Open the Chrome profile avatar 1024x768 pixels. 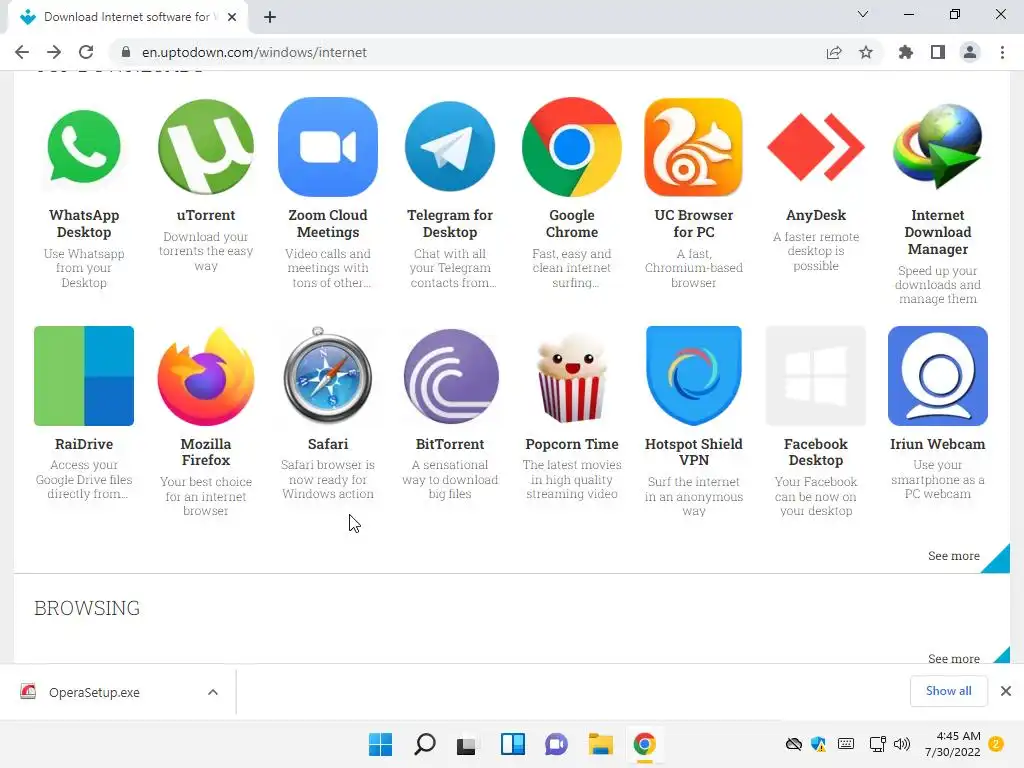coord(970,52)
